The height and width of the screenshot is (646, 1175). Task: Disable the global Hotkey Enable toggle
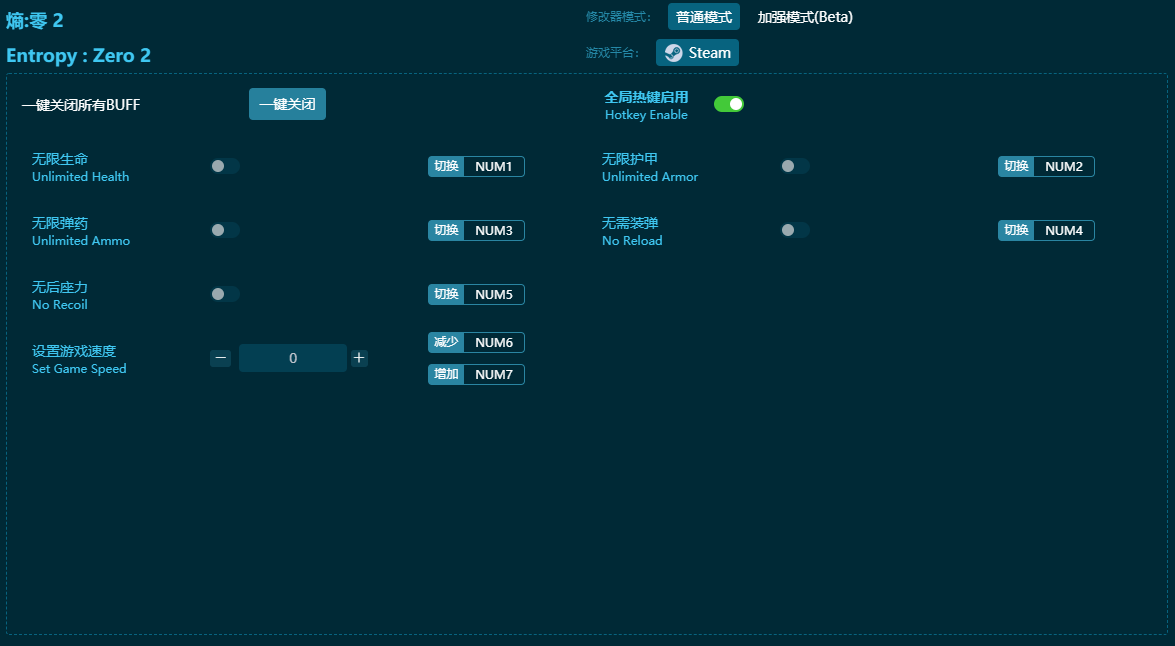[729, 104]
